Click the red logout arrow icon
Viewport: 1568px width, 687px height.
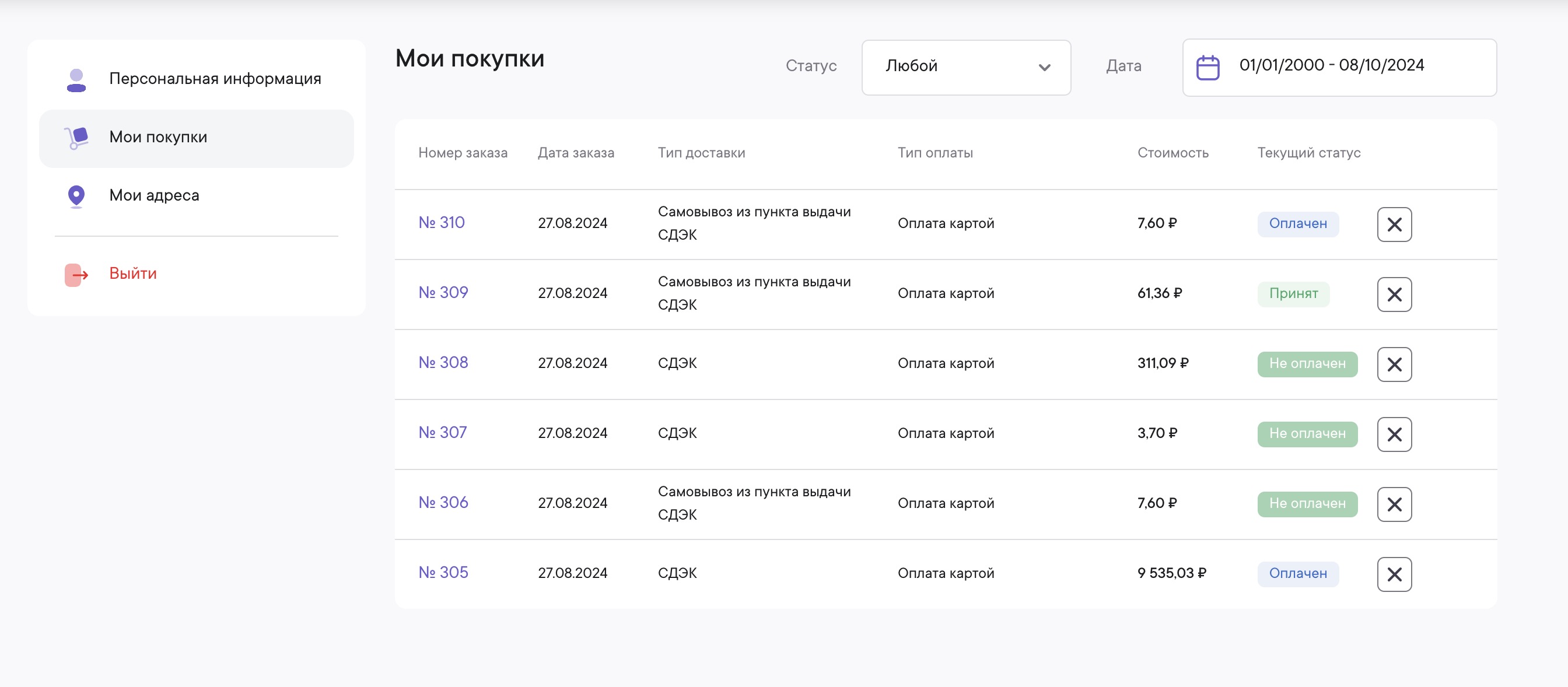(x=76, y=275)
